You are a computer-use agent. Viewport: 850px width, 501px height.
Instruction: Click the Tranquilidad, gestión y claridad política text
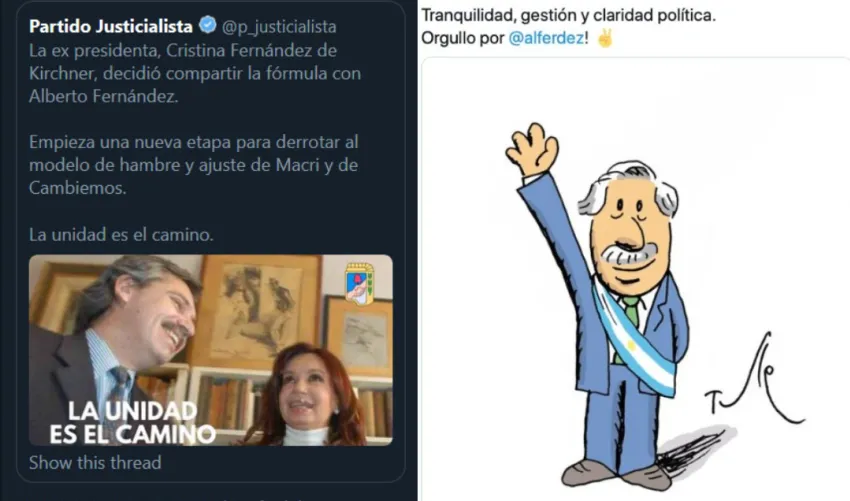[568, 15]
